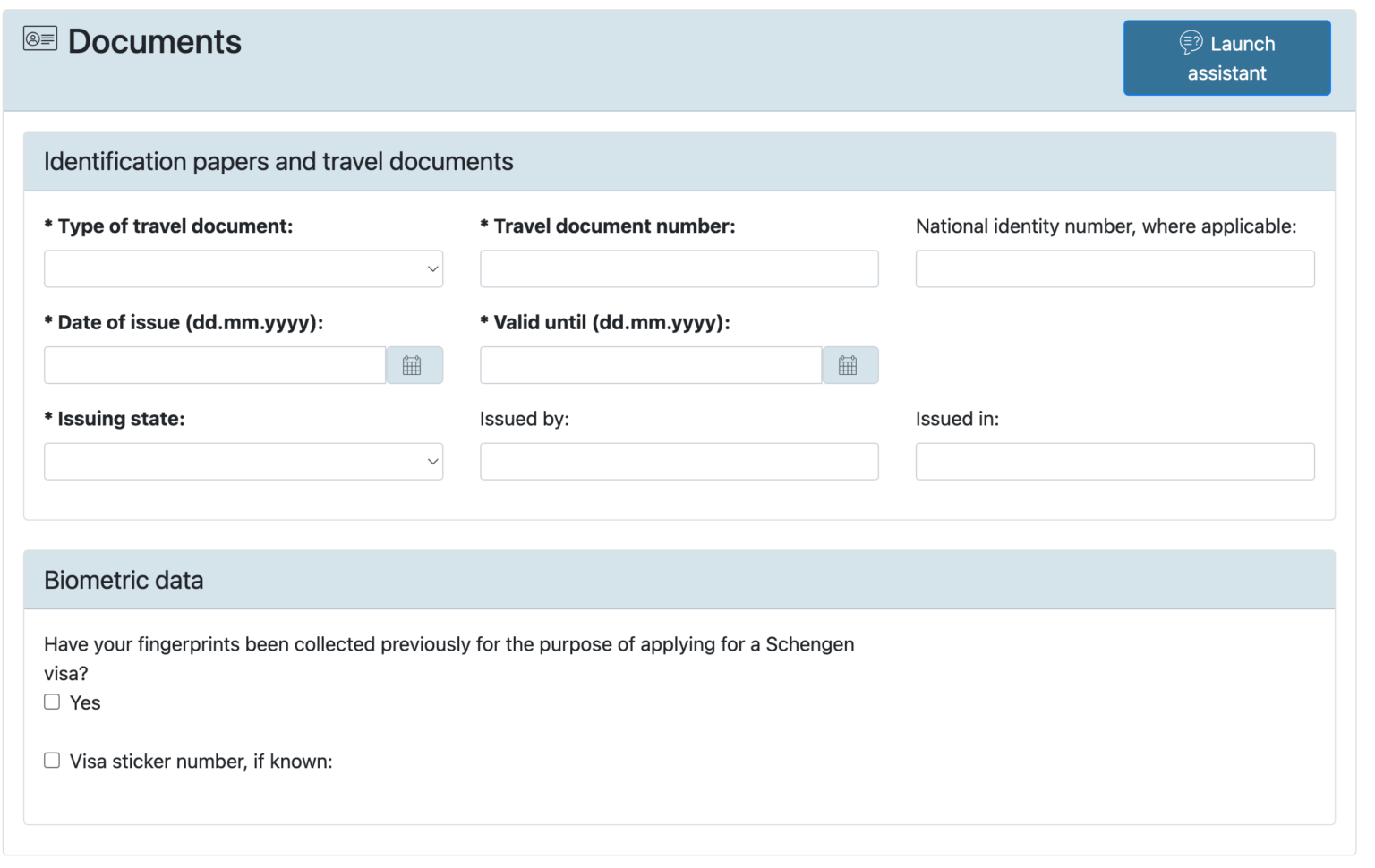Click the Valid until input box
Image resolution: width=1375 pixels, height=868 pixels.
click(x=651, y=364)
